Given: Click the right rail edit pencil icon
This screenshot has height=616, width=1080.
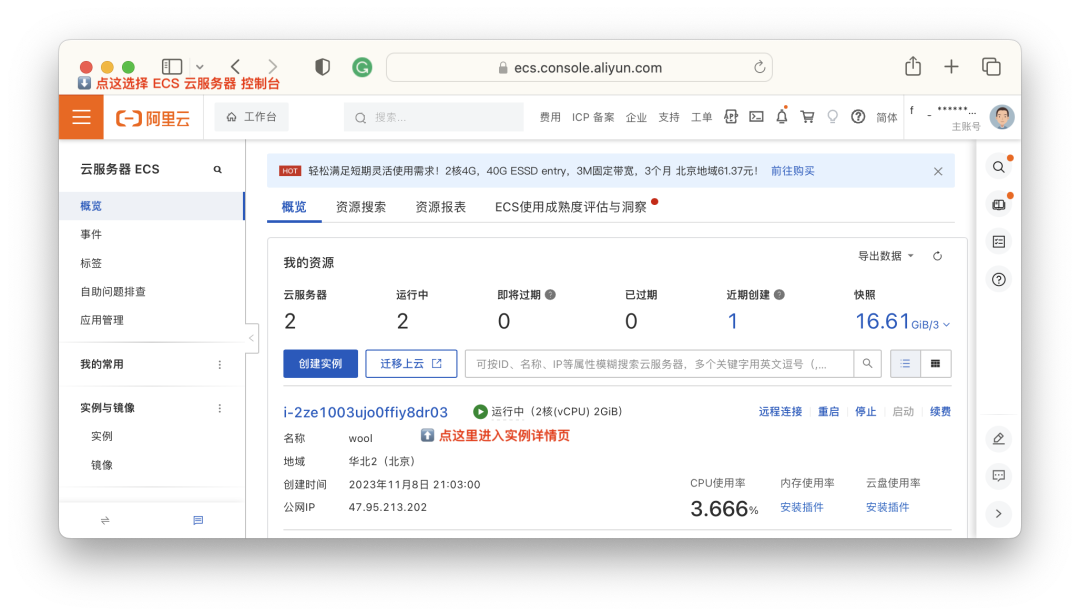Looking at the screenshot, I should (x=999, y=439).
